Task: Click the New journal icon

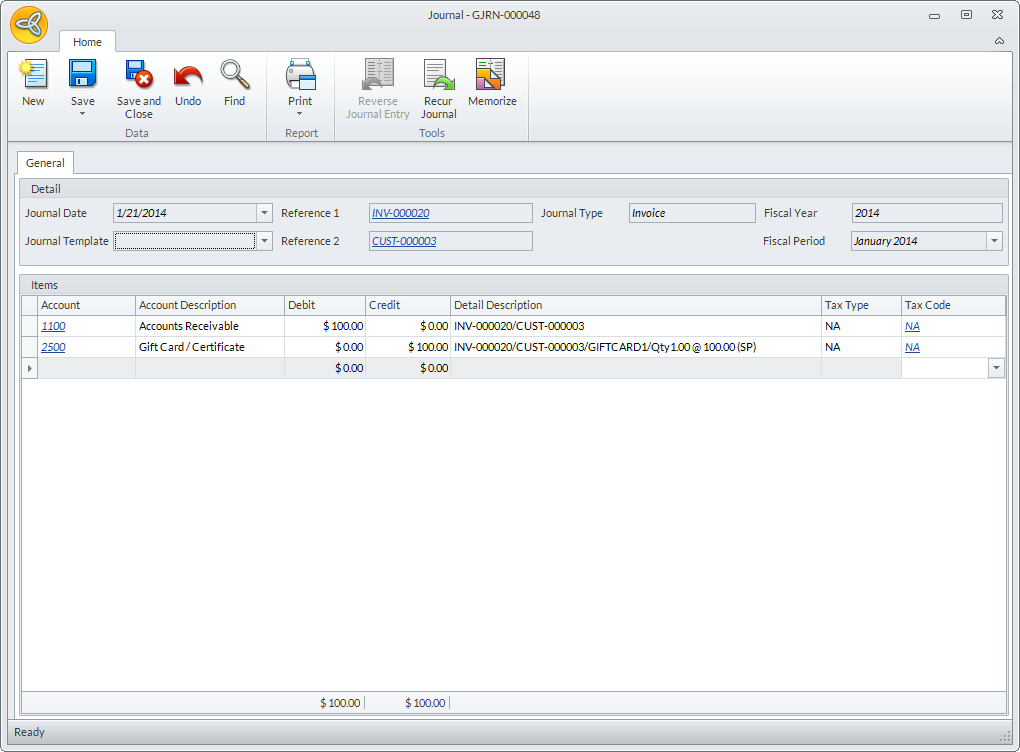Action: (33, 76)
